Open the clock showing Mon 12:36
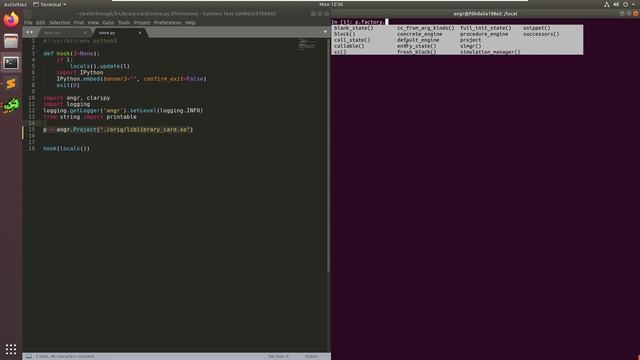Image resolution: width=640 pixels, height=360 pixels. coord(331,4)
